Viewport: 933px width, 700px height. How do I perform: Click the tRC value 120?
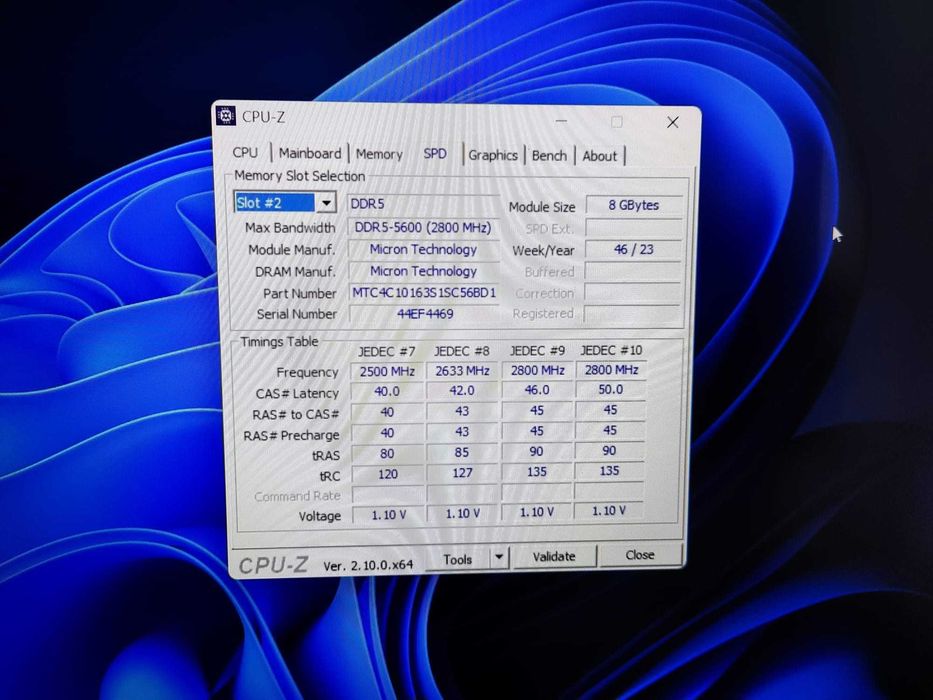tap(387, 474)
